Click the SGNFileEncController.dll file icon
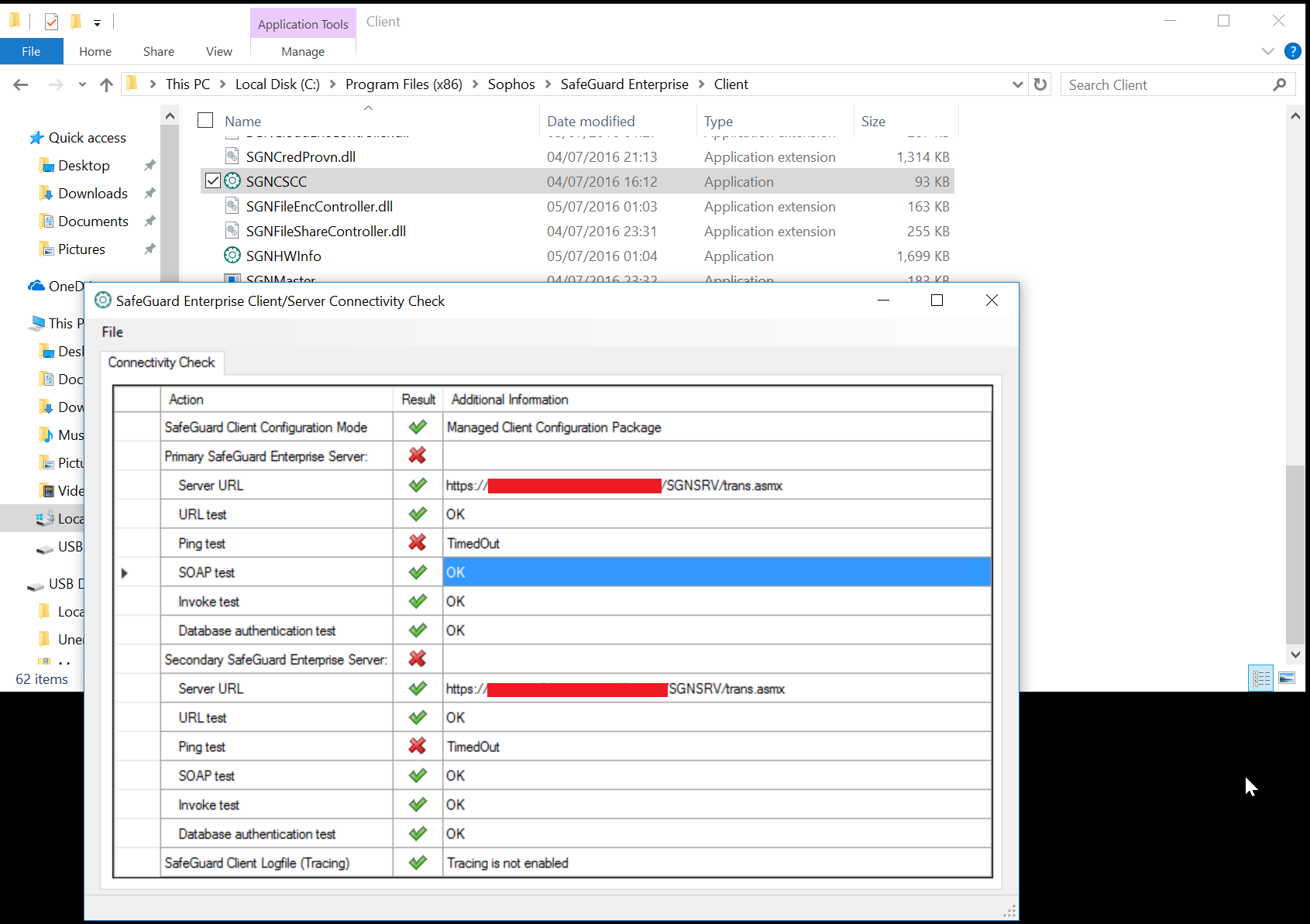Viewport: 1310px width, 924px height. click(232, 206)
